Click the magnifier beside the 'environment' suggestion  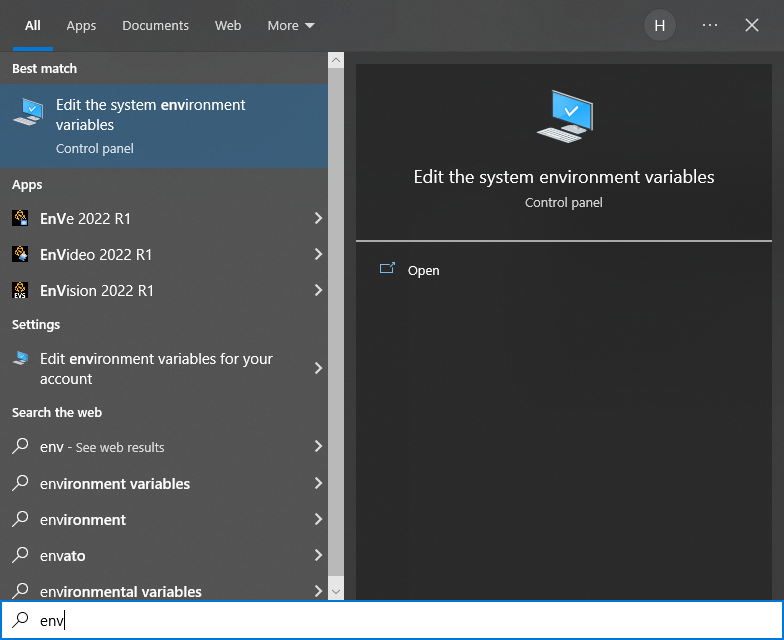coord(20,519)
